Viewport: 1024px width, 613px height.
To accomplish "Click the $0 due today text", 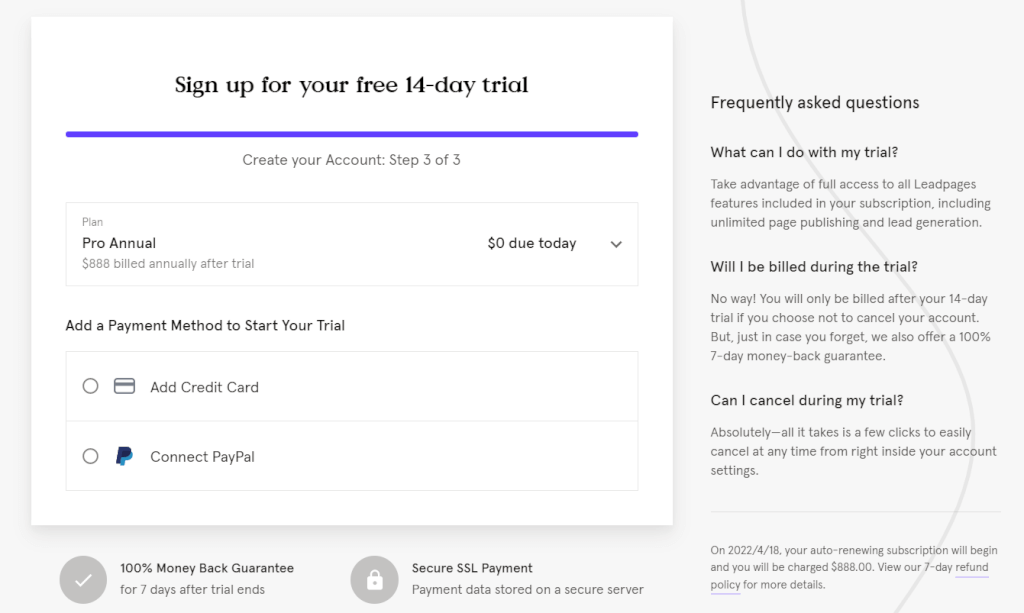I will point(532,244).
